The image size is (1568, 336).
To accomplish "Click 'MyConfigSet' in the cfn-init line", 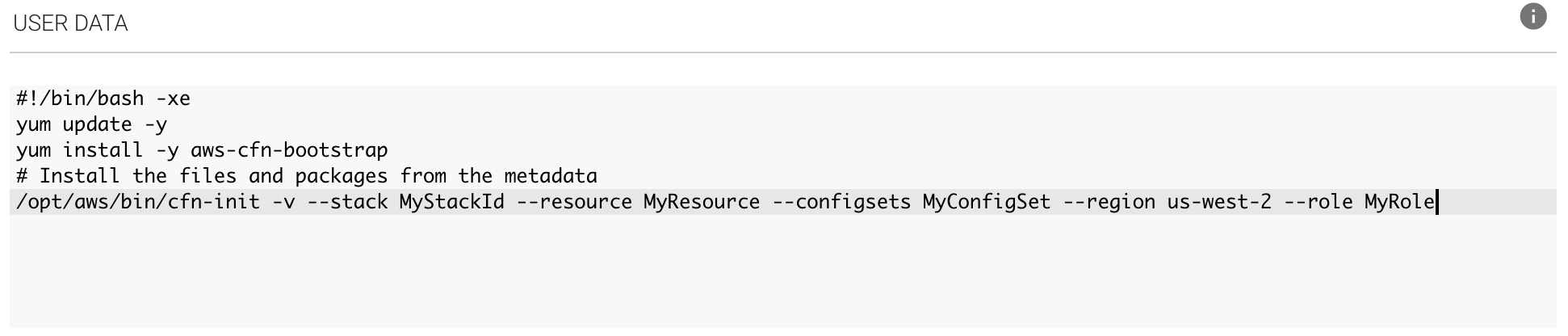I will tap(987, 202).
